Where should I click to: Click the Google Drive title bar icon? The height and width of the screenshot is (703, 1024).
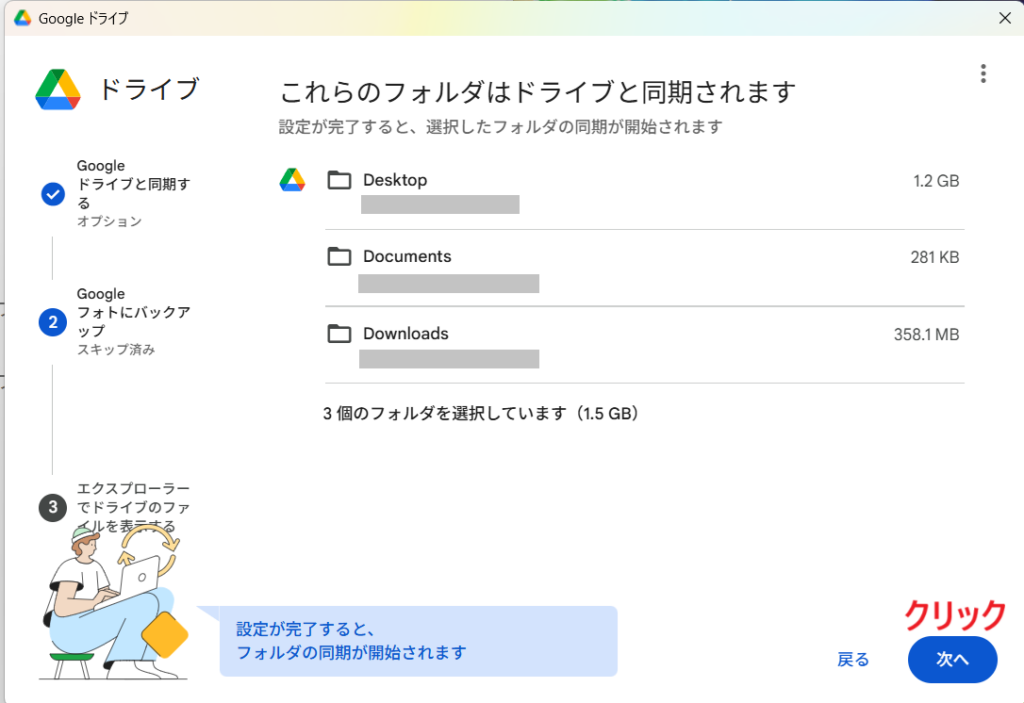[x=22, y=18]
